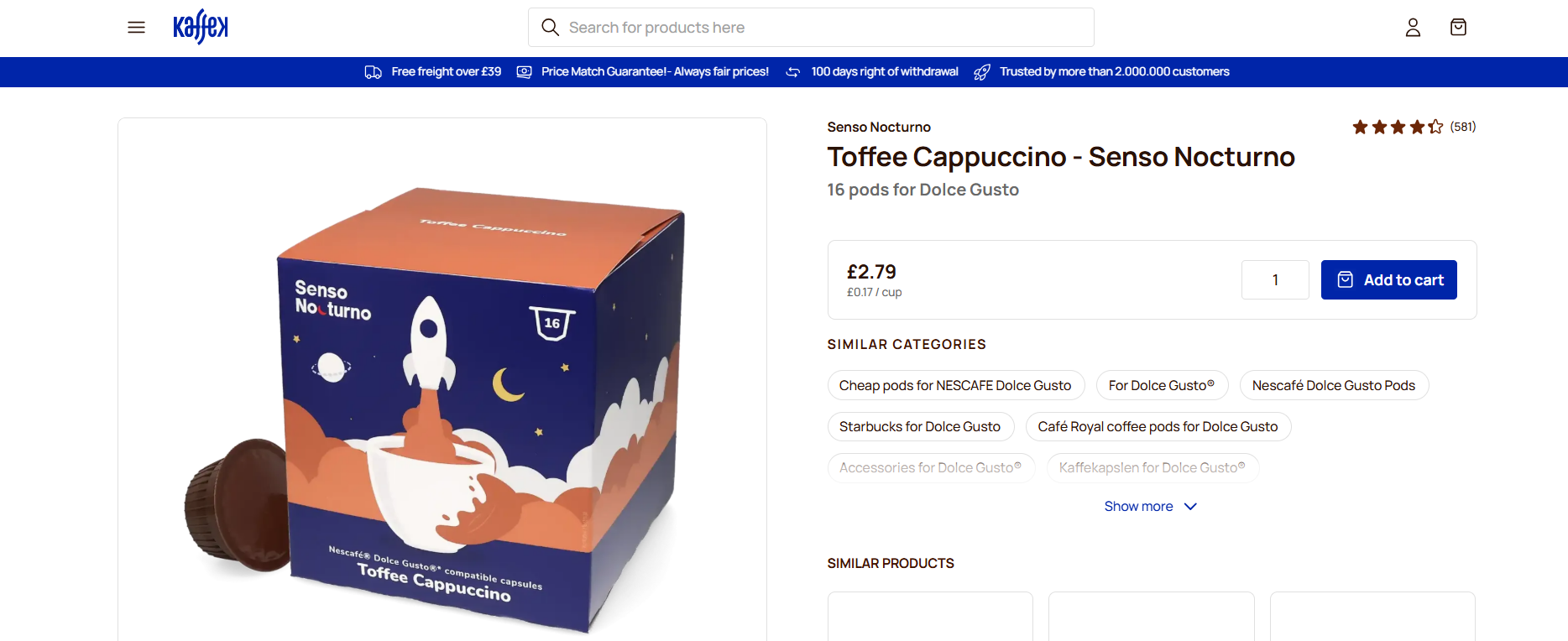Screen dimensions: 1568x641
Task: Click the Senso Nocturno brand link
Action: (879, 128)
